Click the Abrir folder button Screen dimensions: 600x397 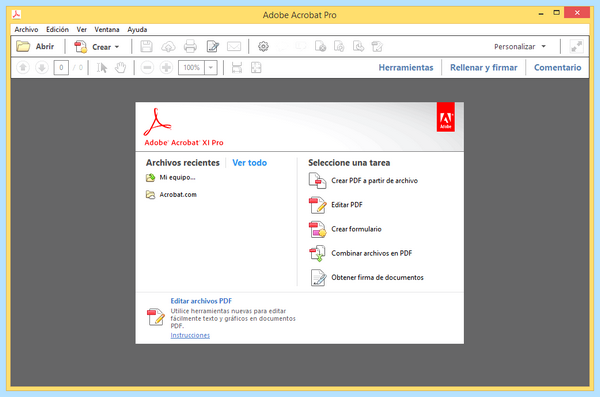(x=35, y=47)
